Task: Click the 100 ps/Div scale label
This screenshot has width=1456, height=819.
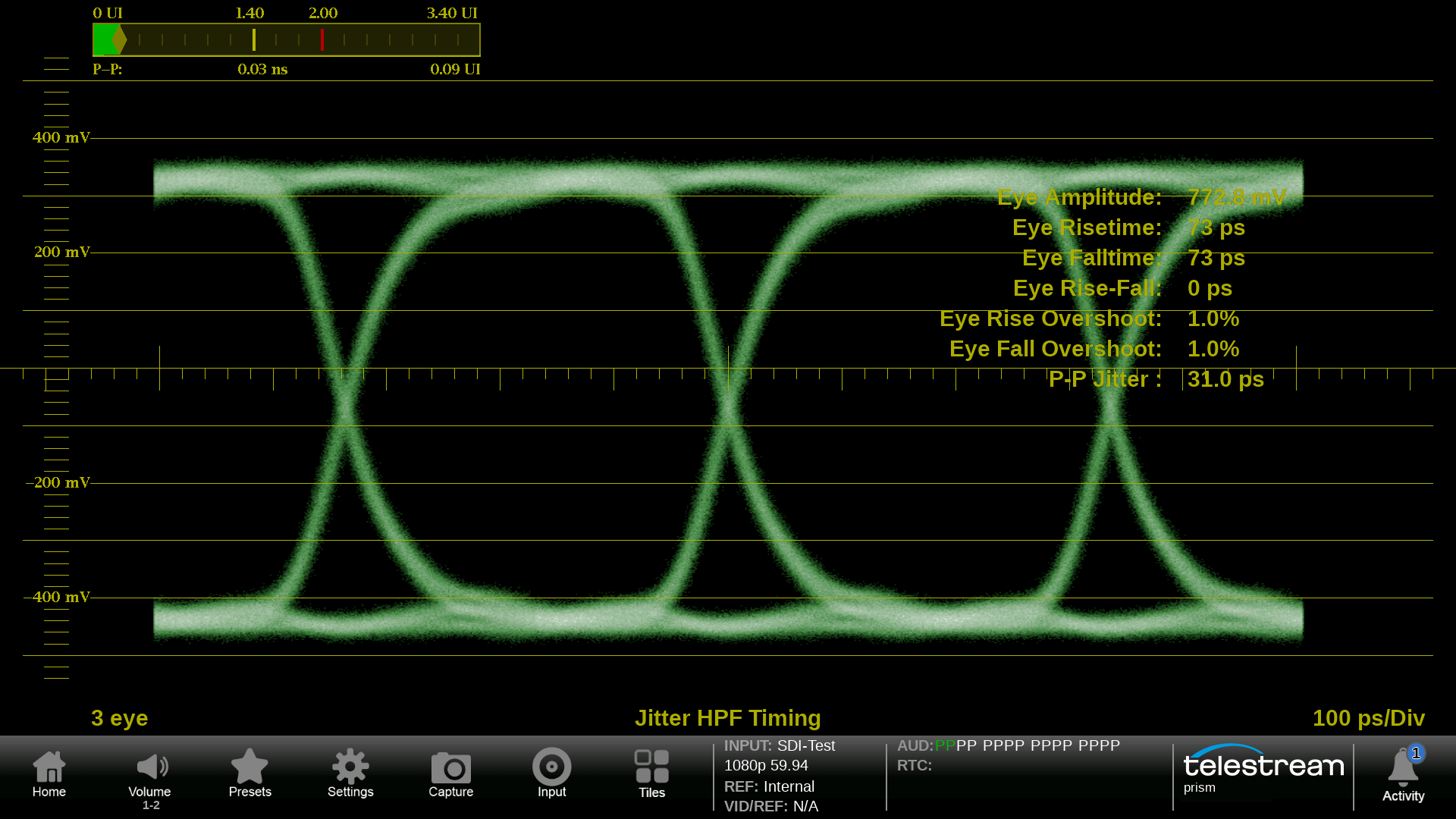Action: (1368, 718)
